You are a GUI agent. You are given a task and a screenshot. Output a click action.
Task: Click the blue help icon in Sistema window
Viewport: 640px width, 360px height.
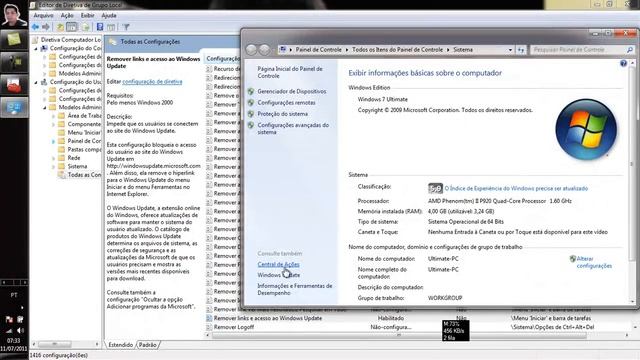[x=623, y=63]
